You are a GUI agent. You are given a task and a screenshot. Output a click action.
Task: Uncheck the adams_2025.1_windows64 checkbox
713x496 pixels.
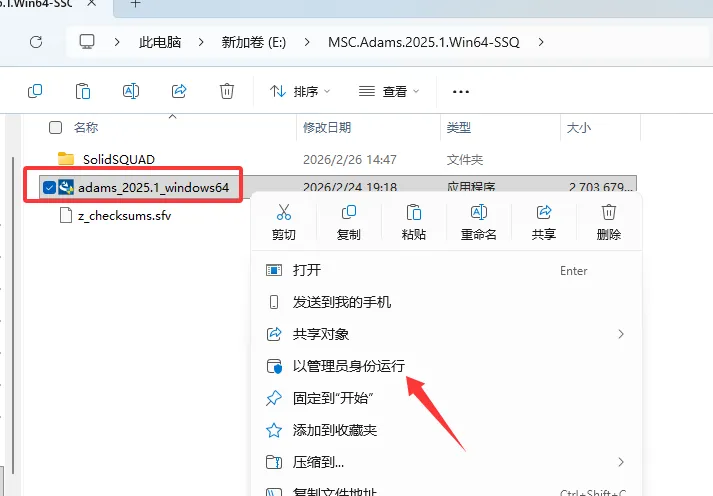49,187
